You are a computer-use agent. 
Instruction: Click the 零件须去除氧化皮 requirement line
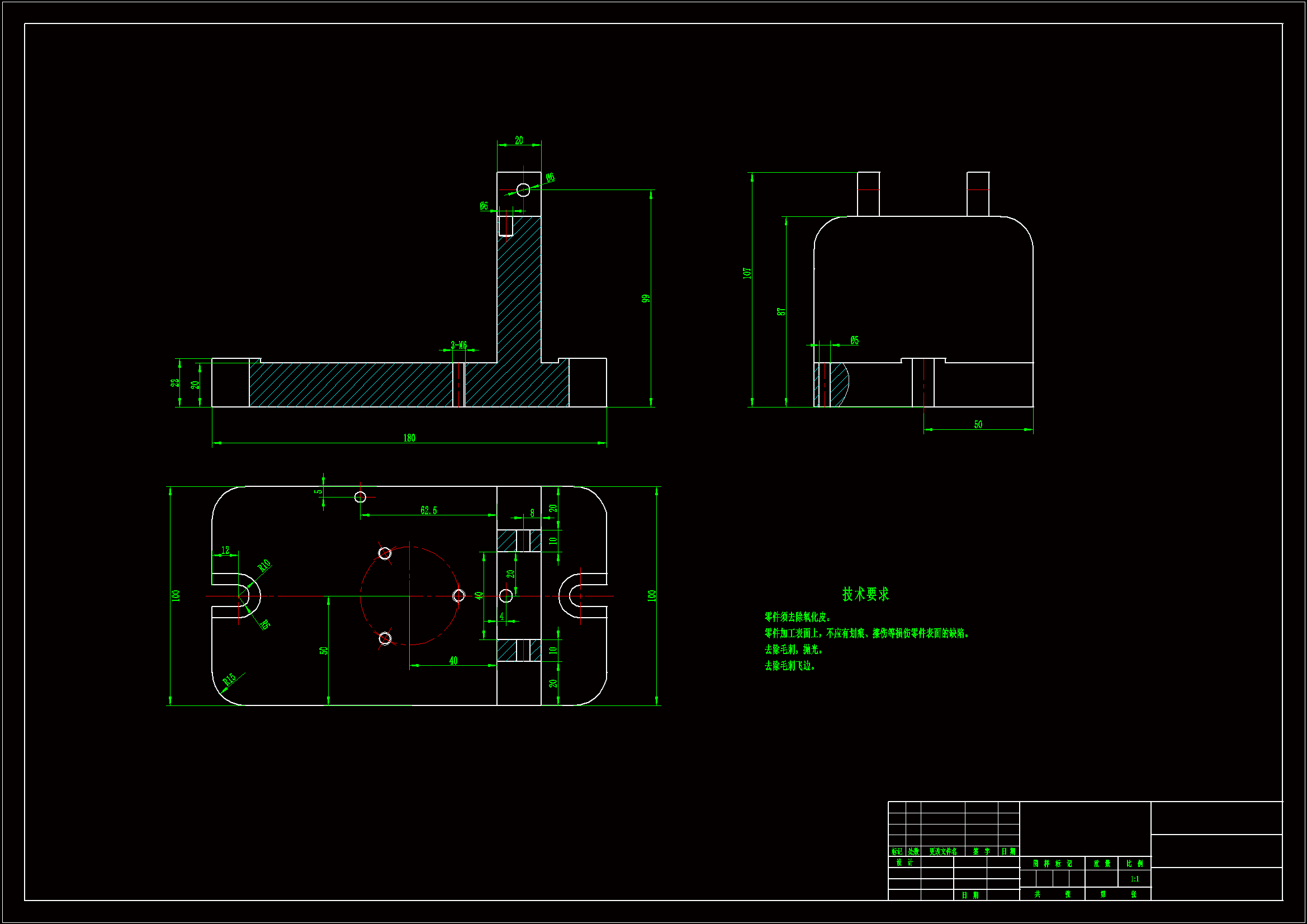[x=798, y=617]
